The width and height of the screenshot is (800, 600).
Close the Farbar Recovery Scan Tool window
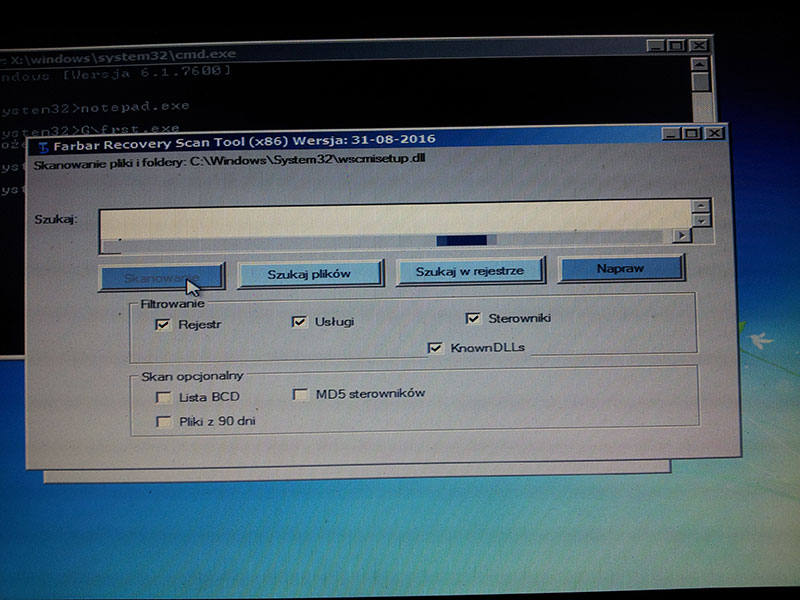tap(714, 133)
